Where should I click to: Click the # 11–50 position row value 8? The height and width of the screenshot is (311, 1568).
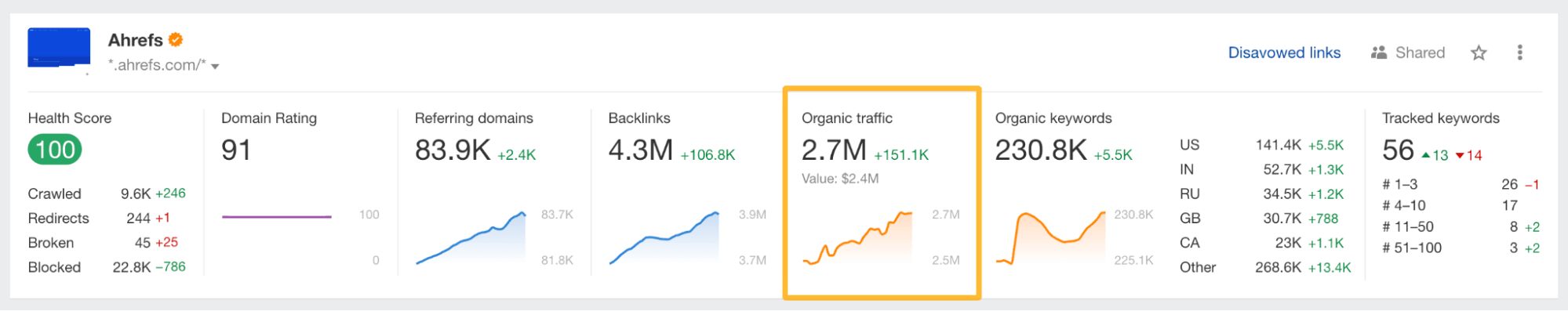coord(1513,226)
